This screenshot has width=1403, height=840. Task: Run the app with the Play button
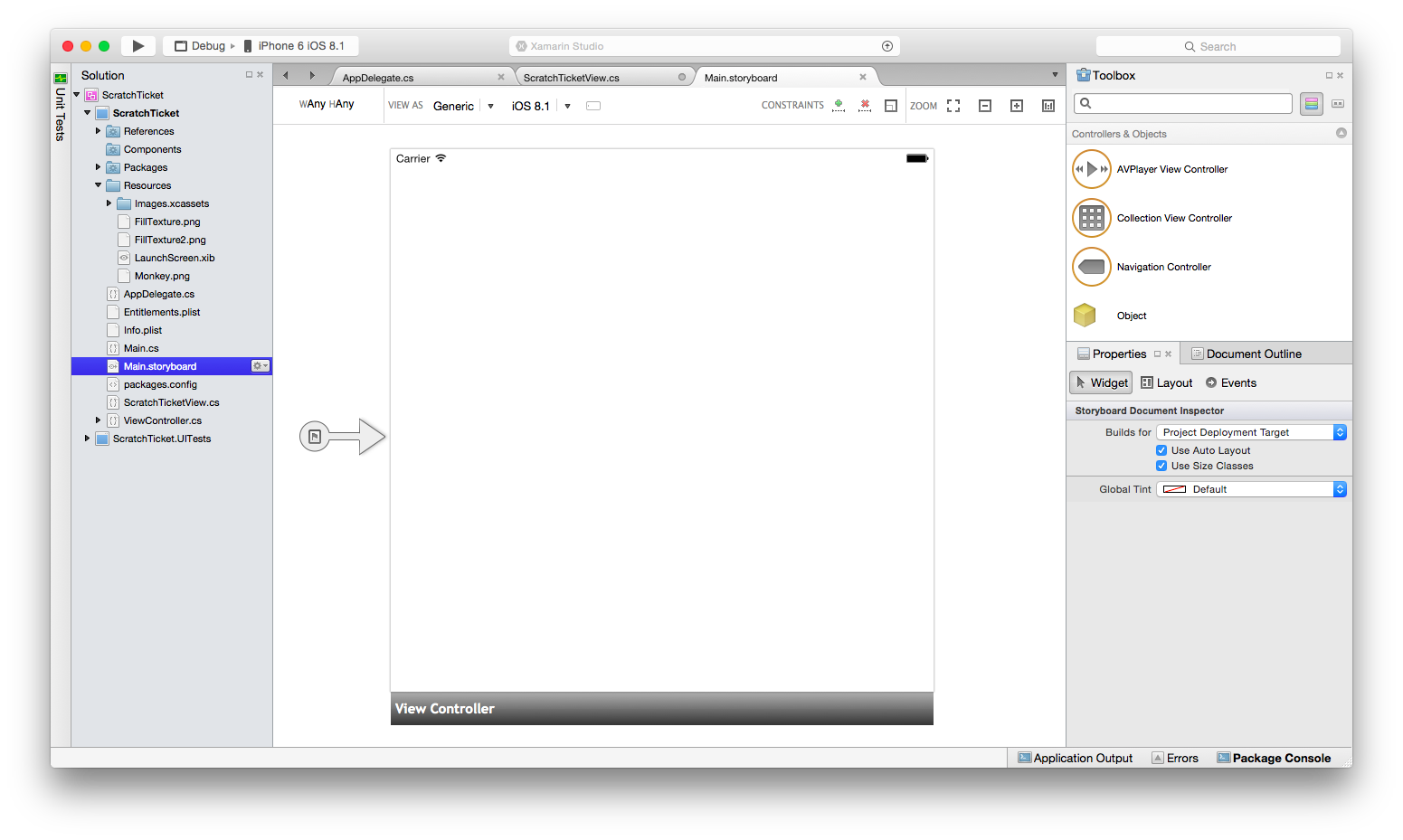click(x=138, y=45)
